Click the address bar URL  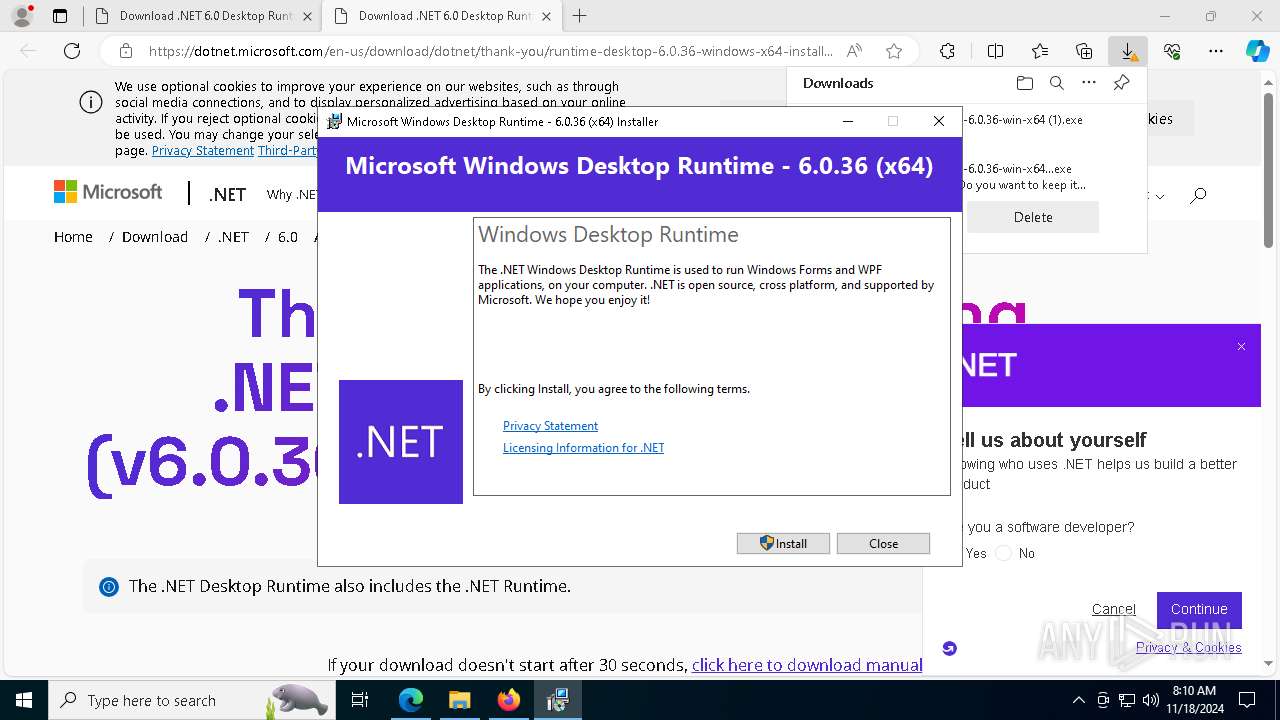click(x=490, y=51)
